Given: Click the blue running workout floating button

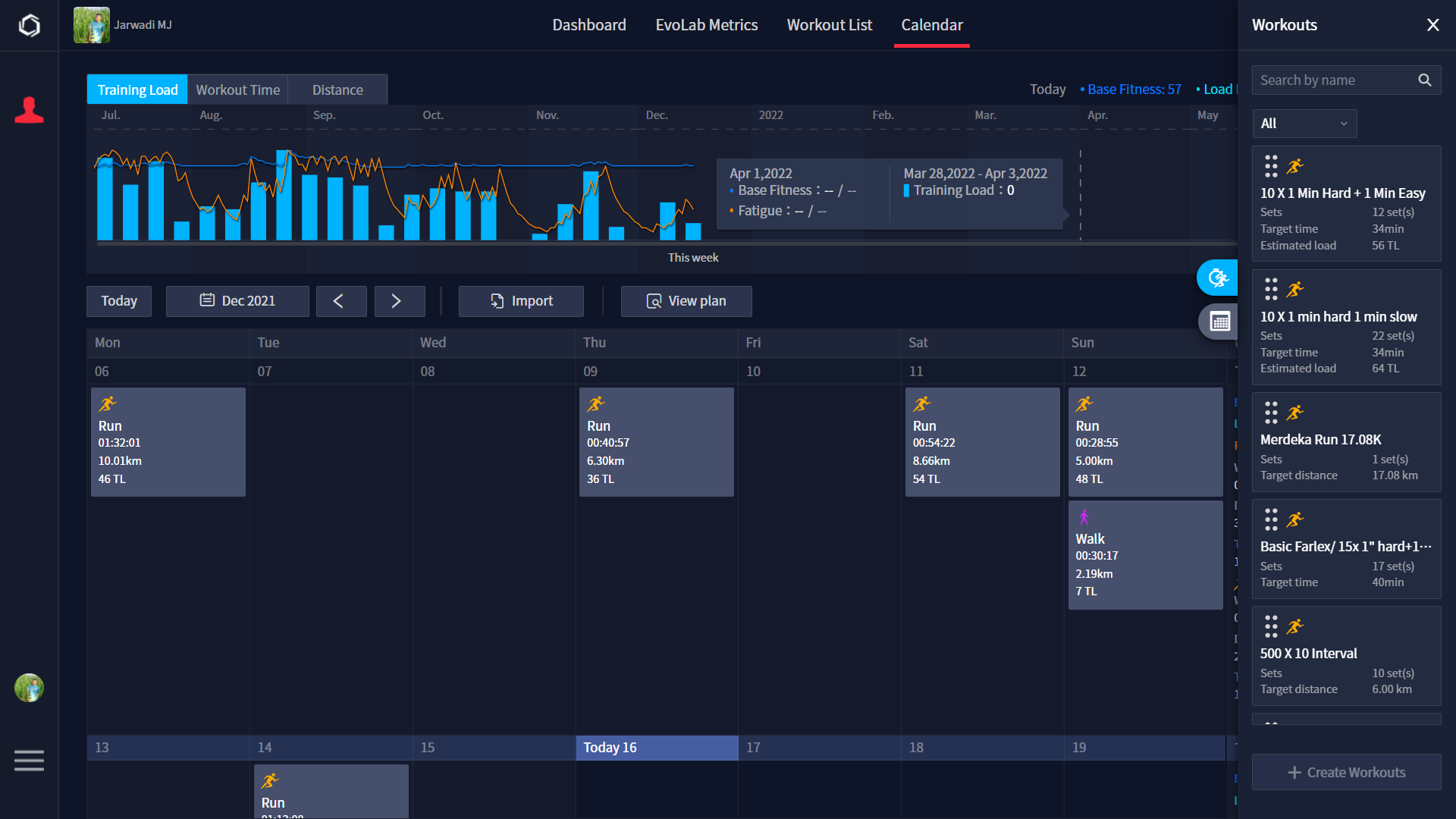Looking at the screenshot, I should tap(1218, 278).
